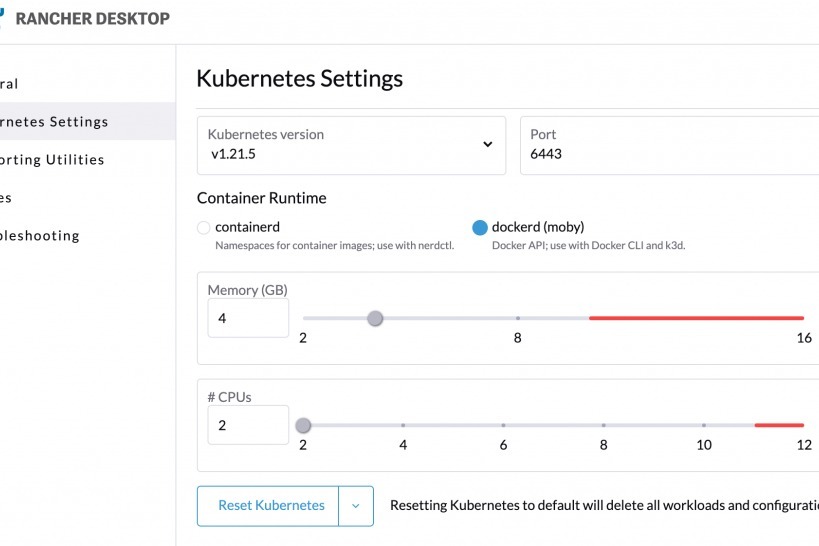This screenshot has width=819, height=546.
Task: Navigate to Troubleshooting in sidebar
Action: 40,236
